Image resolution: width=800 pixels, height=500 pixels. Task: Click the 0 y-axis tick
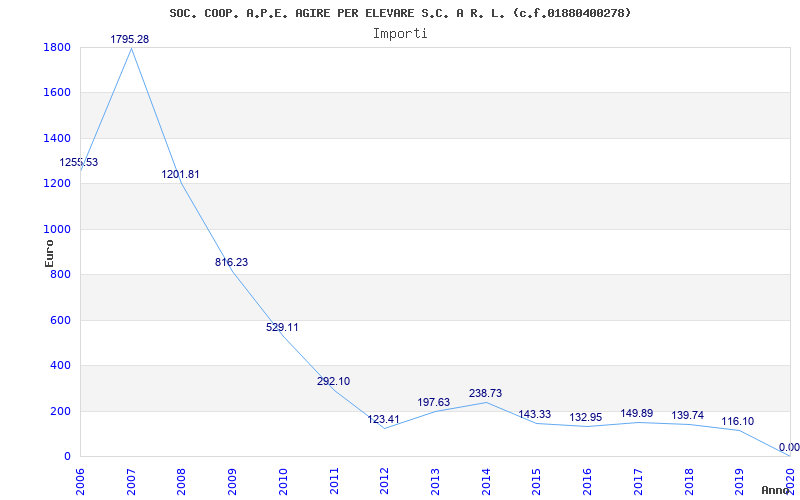[67, 456]
